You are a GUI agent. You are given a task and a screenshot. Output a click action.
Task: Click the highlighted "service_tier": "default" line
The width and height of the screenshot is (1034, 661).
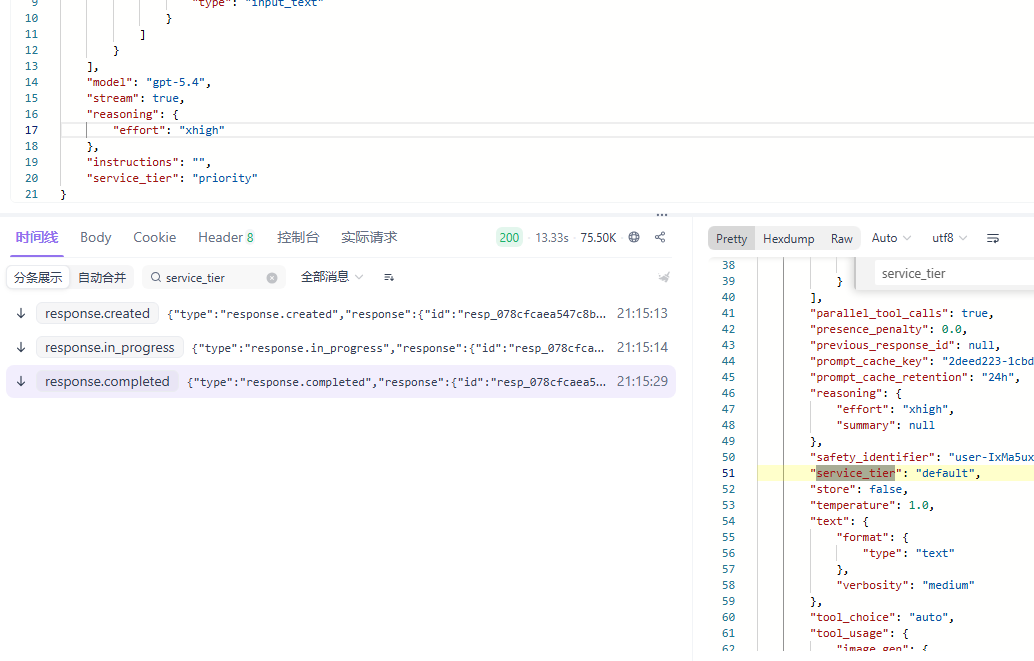pyautogui.click(x=896, y=473)
